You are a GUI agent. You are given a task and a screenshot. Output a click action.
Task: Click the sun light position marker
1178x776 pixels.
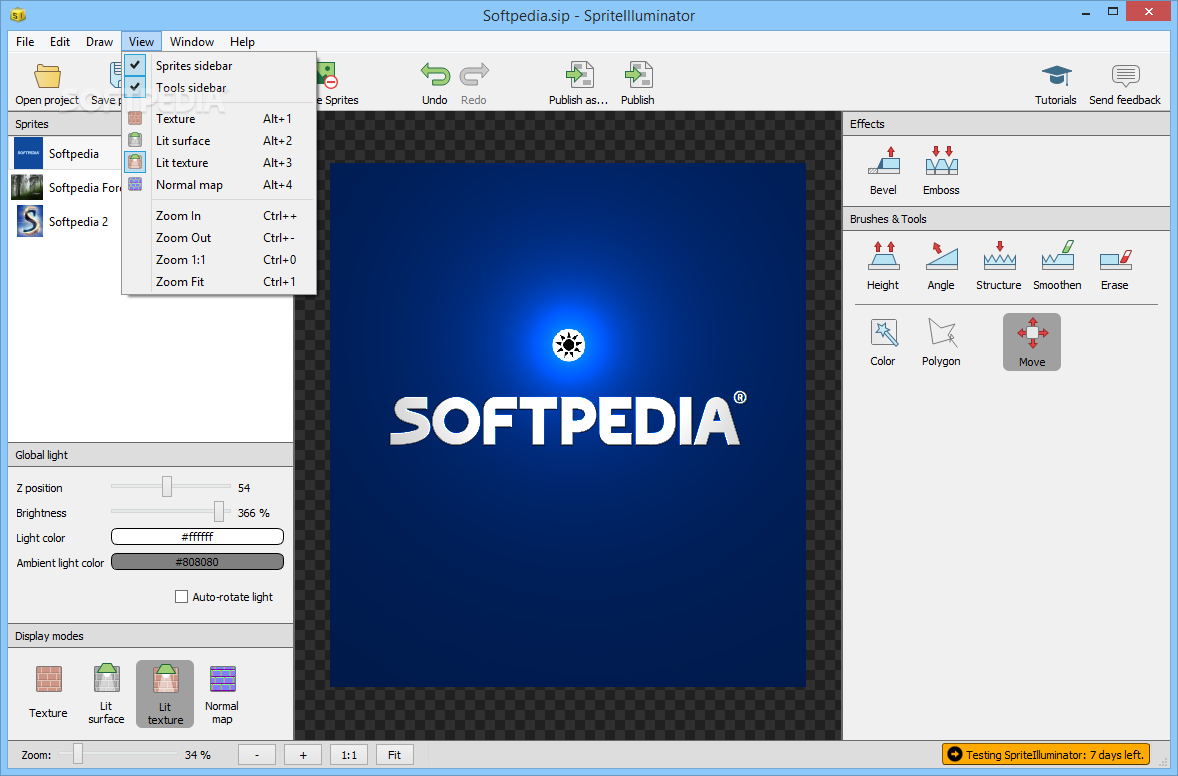[x=569, y=346]
